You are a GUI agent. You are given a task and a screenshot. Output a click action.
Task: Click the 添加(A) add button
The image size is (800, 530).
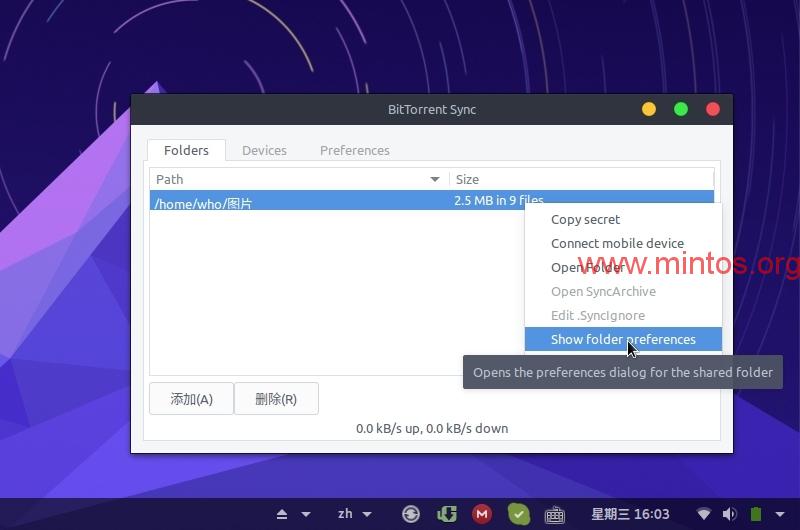[191, 399]
